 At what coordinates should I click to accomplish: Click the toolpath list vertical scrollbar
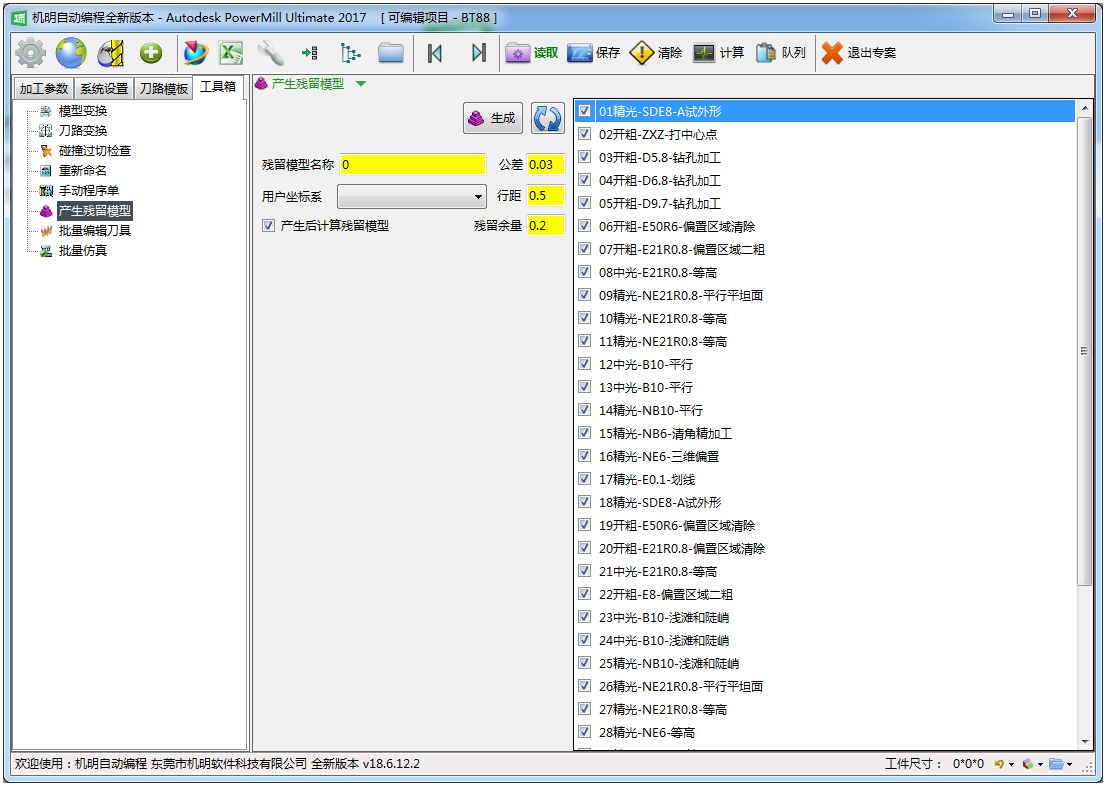click(1085, 351)
